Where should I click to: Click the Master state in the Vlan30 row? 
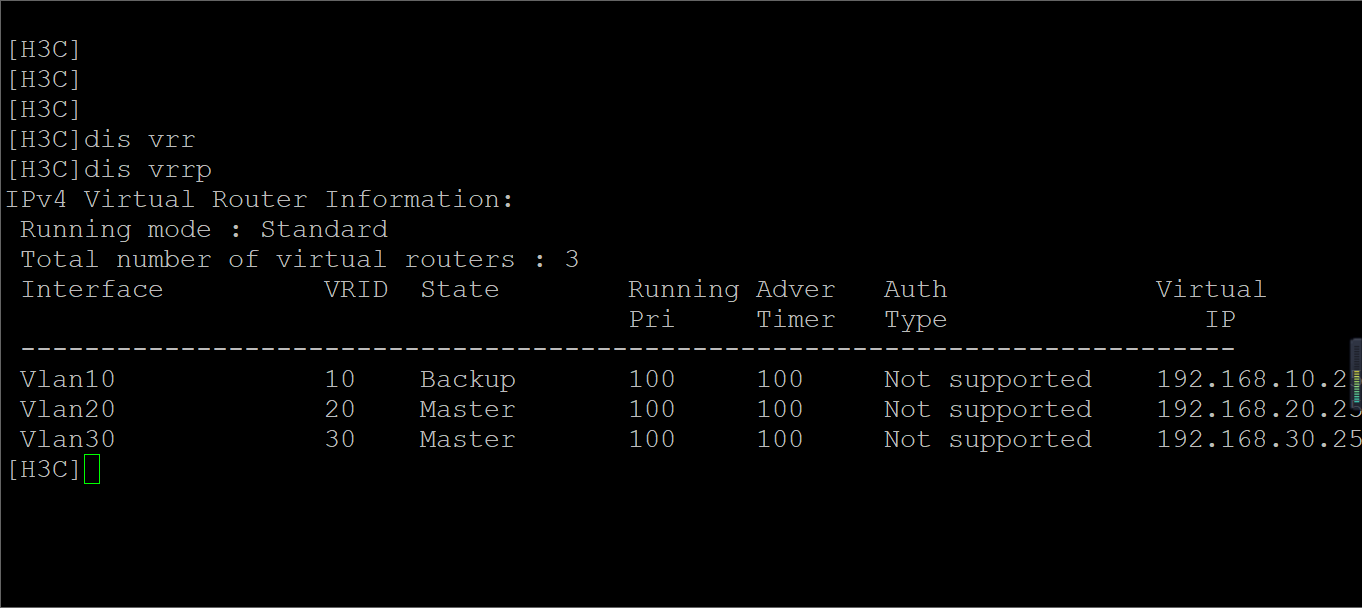click(x=467, y=439)
